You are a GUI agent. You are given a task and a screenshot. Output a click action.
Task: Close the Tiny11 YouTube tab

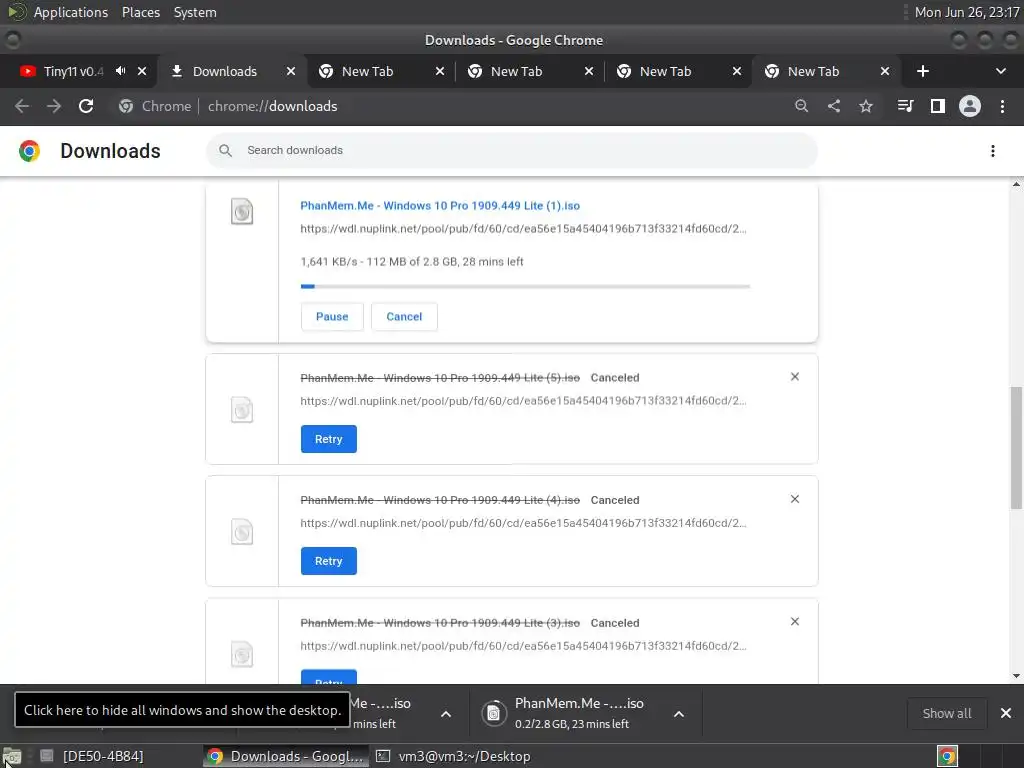(x=142, y=71)
